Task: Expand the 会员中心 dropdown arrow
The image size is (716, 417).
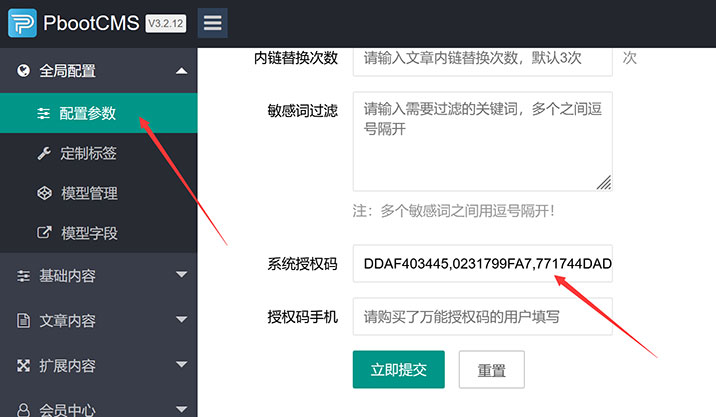Action: pos(181,408)
